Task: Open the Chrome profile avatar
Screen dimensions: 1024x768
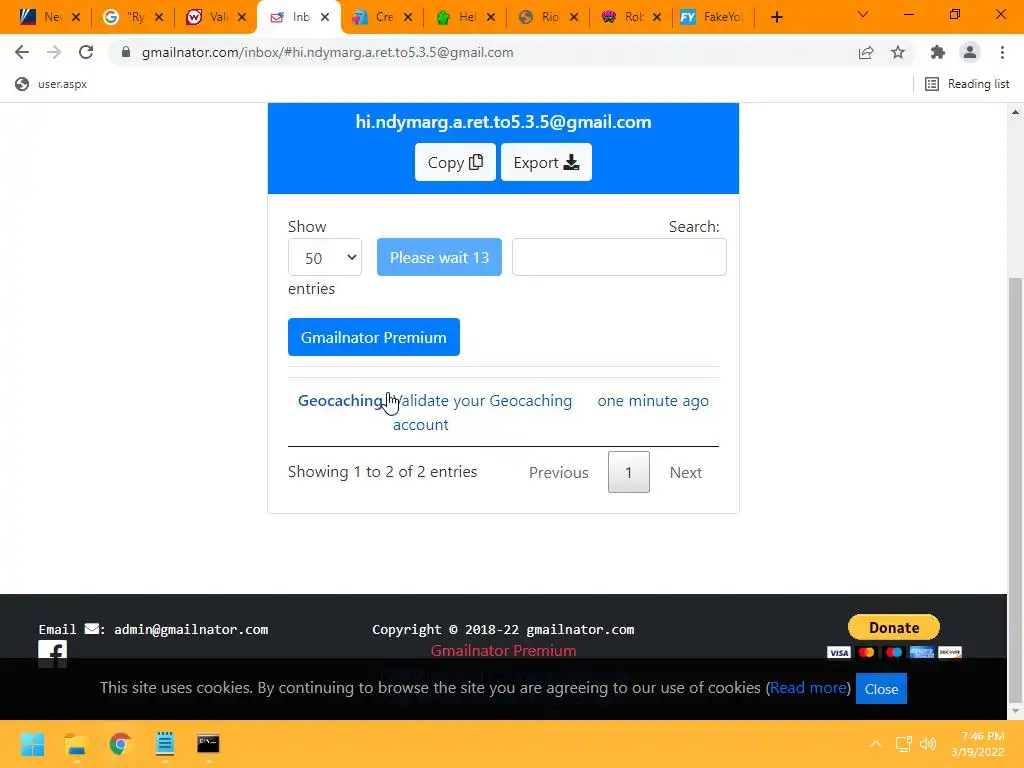Action: [x=970, y=52]
